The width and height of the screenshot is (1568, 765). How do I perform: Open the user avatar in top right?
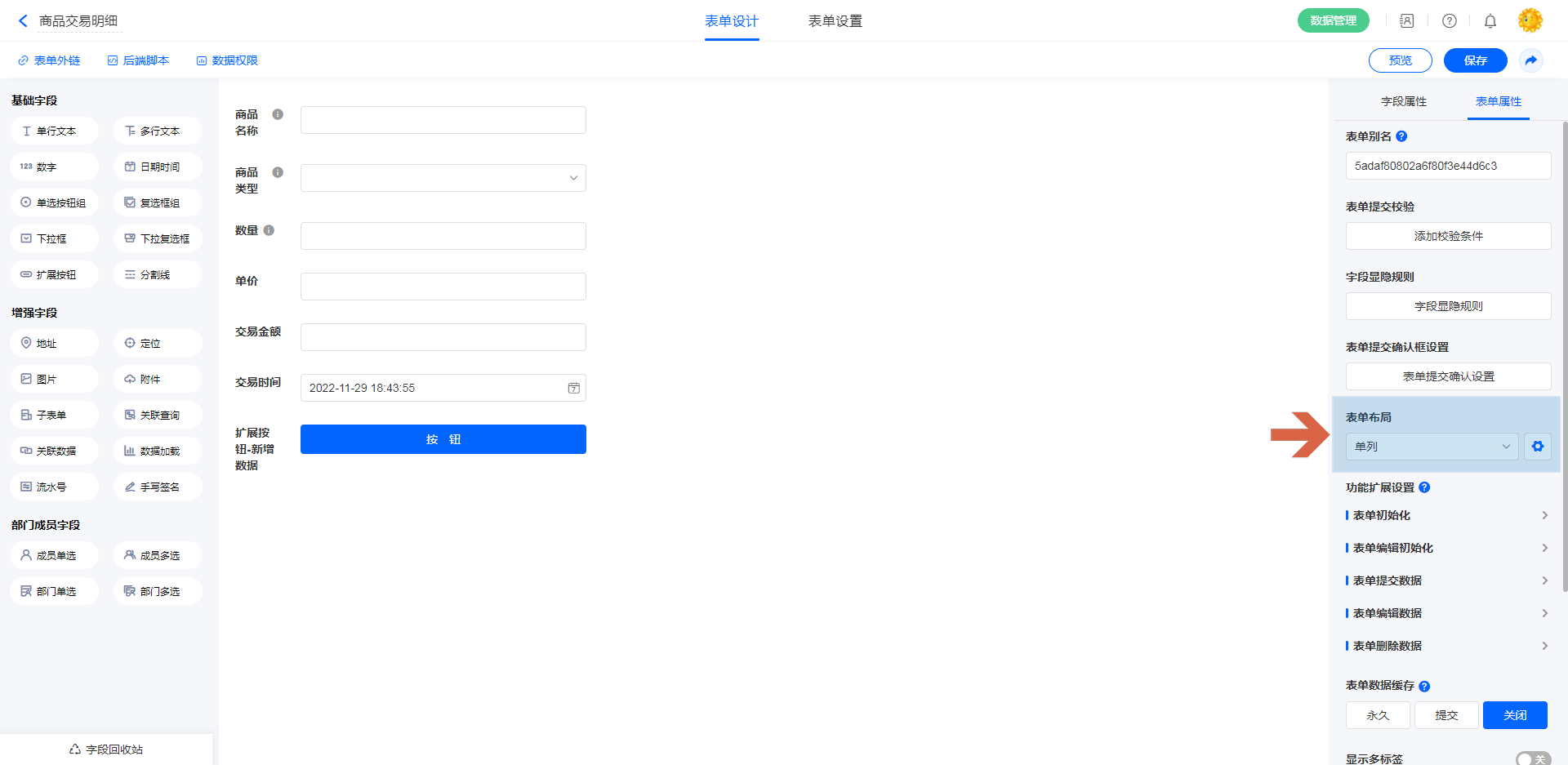point(1530,21)
